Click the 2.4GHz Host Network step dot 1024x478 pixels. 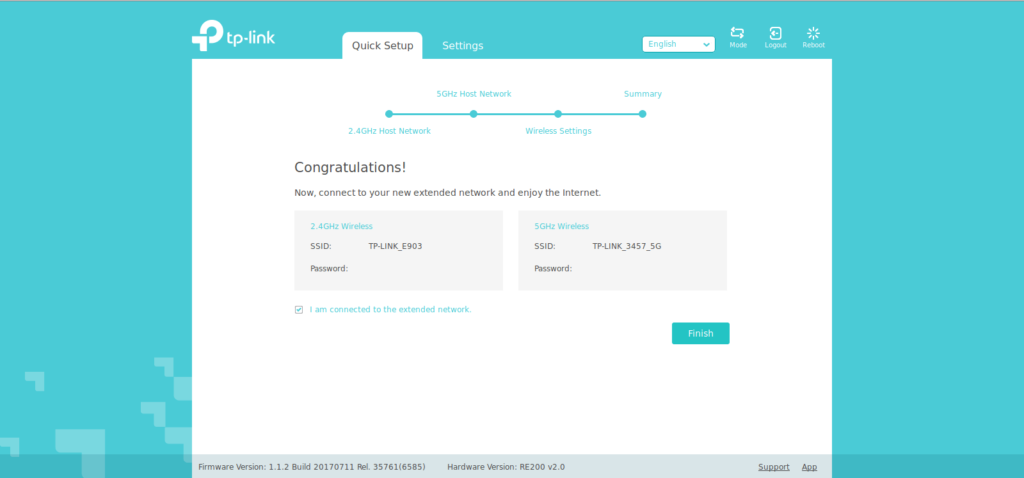coord(389,114)
